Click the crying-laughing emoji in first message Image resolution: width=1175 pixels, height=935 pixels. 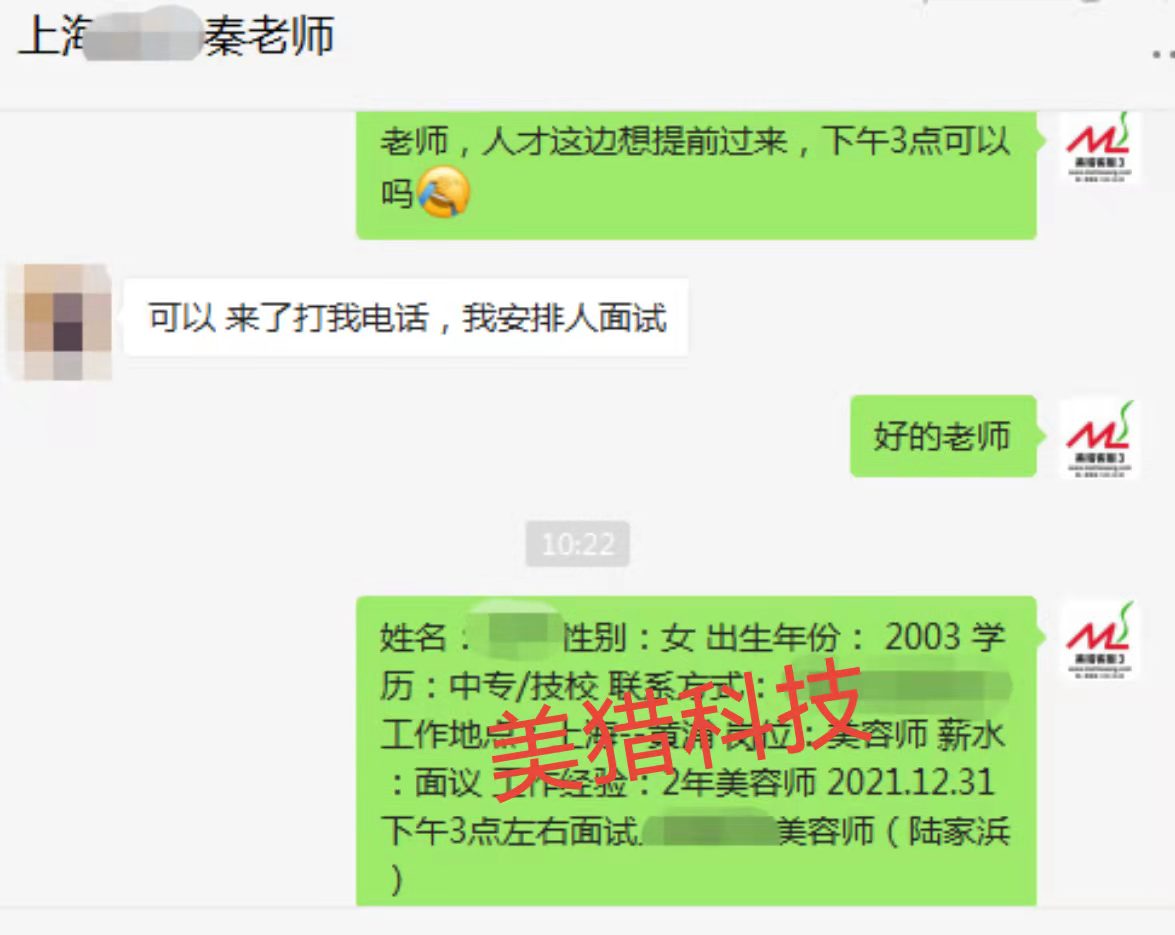point(443,193)
